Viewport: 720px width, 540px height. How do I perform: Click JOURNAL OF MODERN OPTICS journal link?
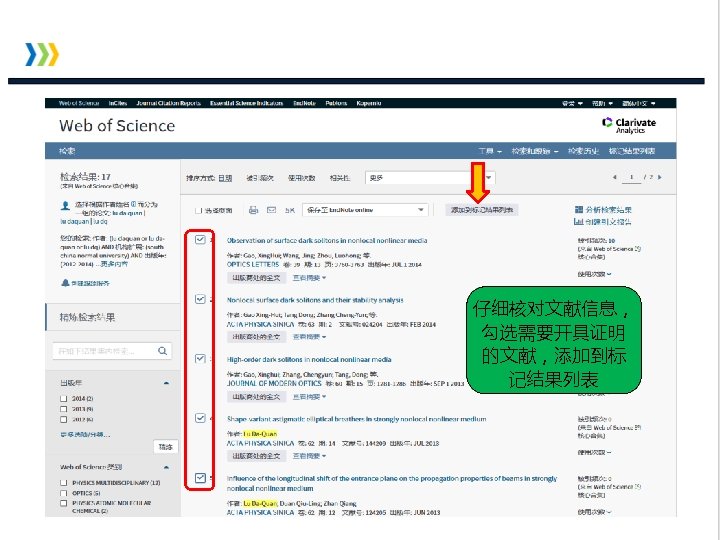coord(274,383)
